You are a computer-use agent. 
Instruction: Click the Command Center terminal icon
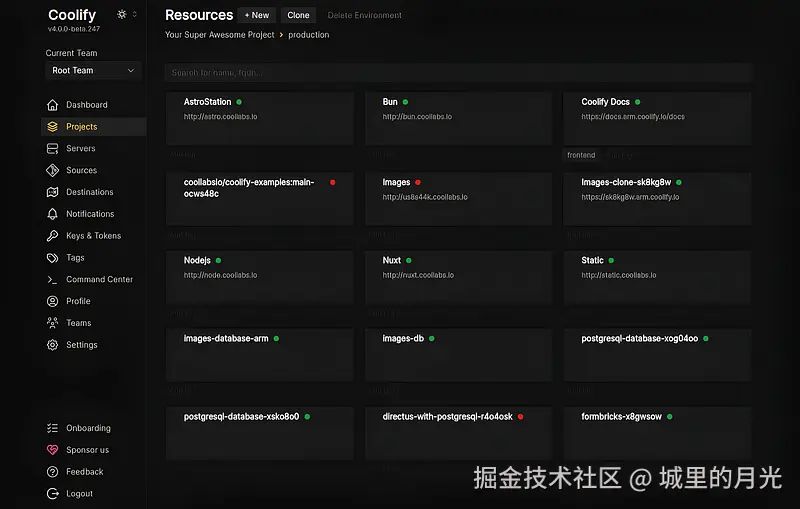click(53, 279)
